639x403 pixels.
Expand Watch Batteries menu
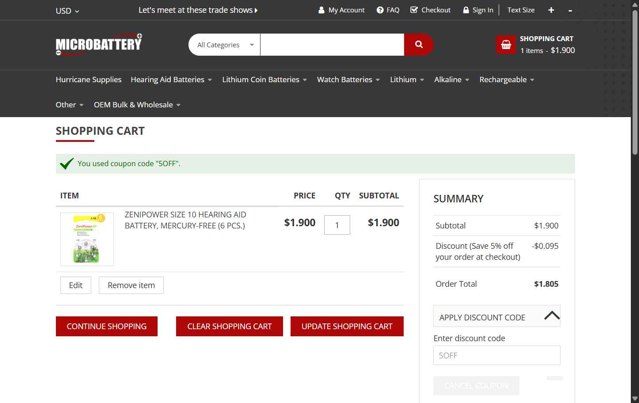tap(348, 79)
